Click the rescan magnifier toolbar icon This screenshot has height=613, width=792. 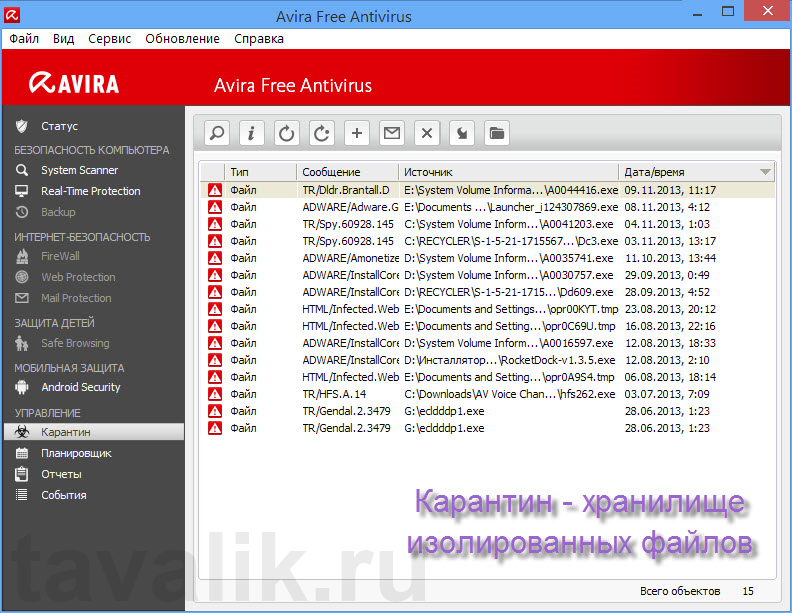coord(217,133)
